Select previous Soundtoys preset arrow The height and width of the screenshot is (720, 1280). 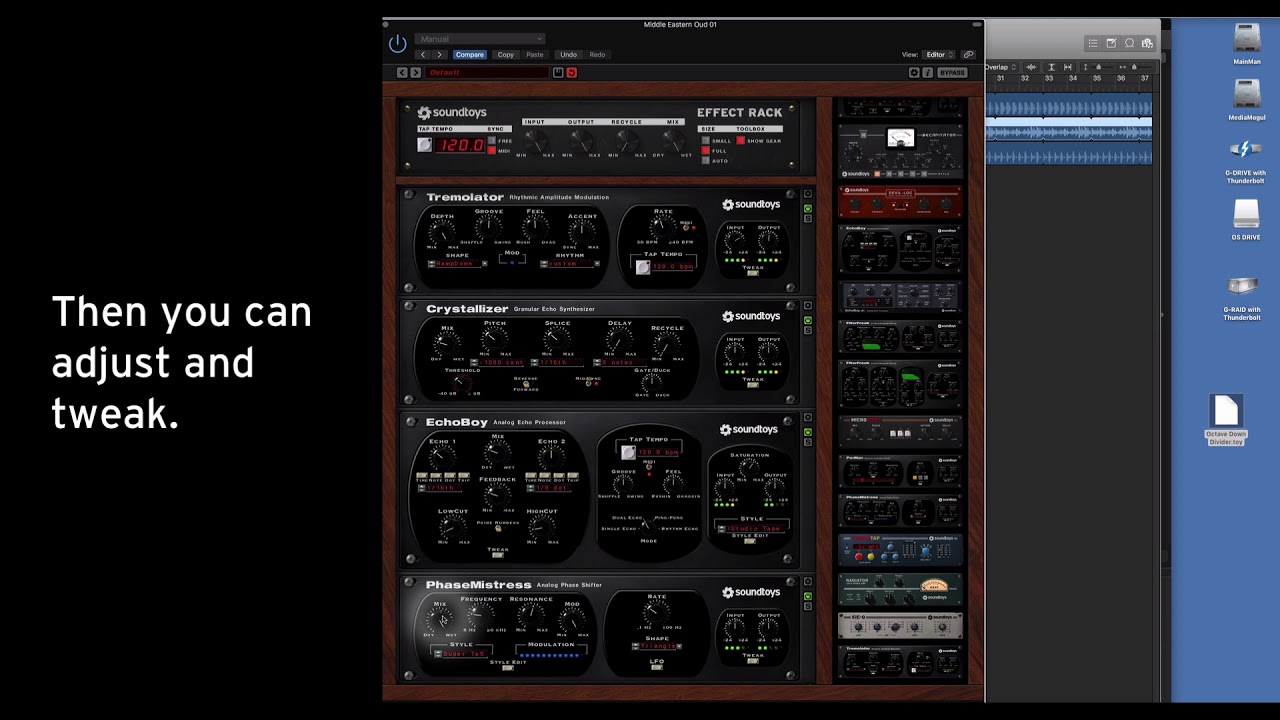[402, 73]
